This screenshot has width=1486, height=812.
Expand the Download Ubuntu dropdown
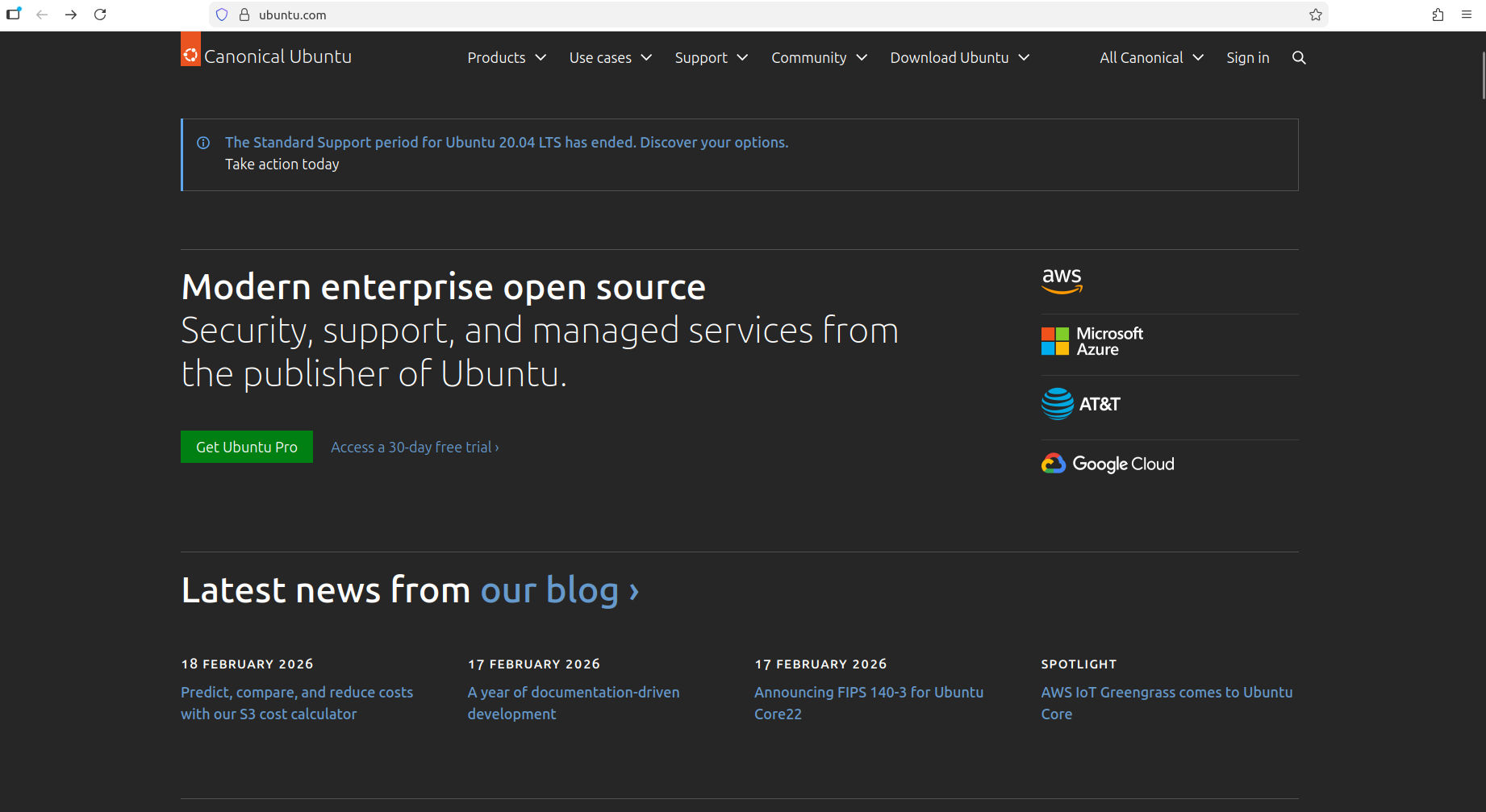point(959,57)
